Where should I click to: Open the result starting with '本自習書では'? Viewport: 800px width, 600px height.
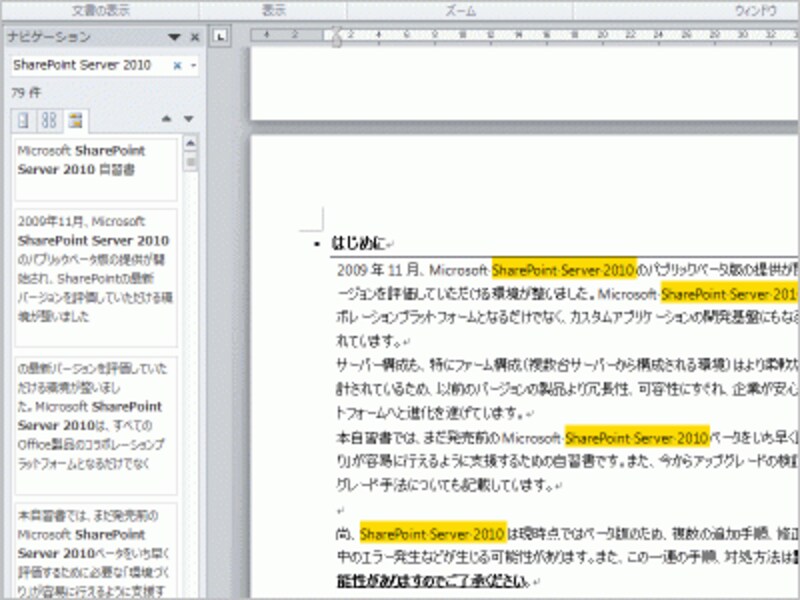point(96,550)
